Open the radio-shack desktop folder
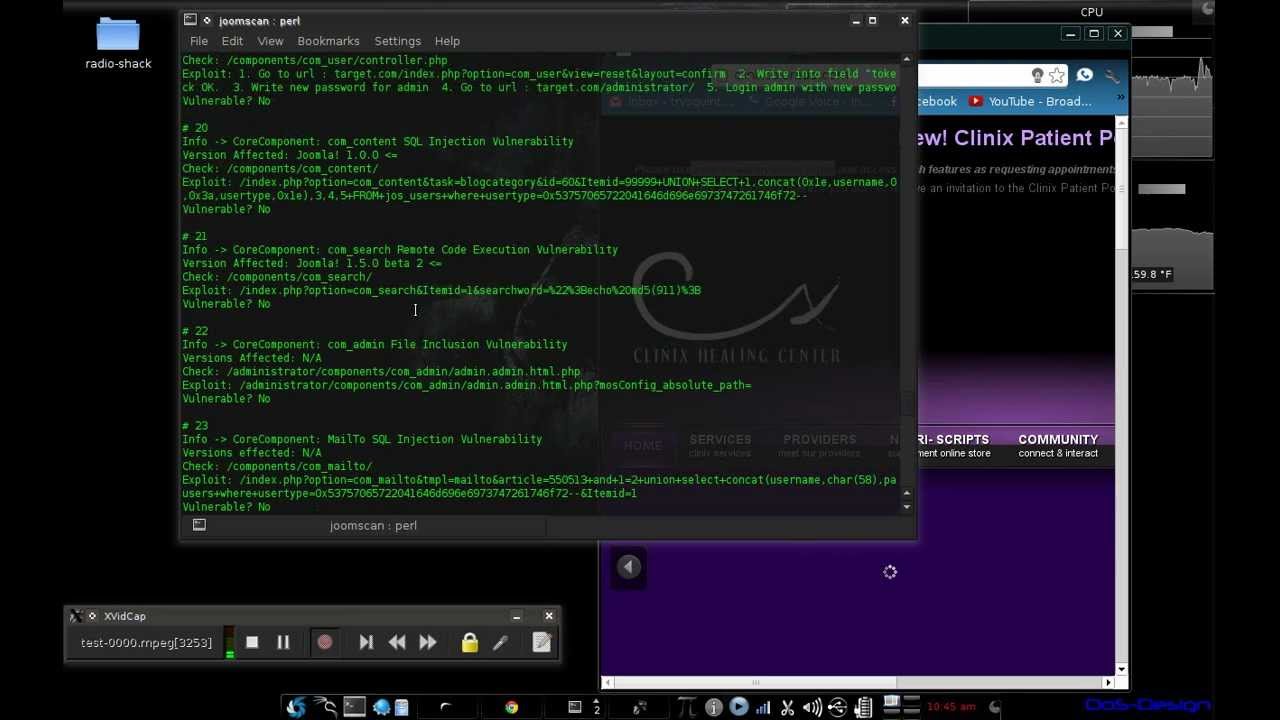The height and width of the screenshot is (720, 1280). pos(118,44)
